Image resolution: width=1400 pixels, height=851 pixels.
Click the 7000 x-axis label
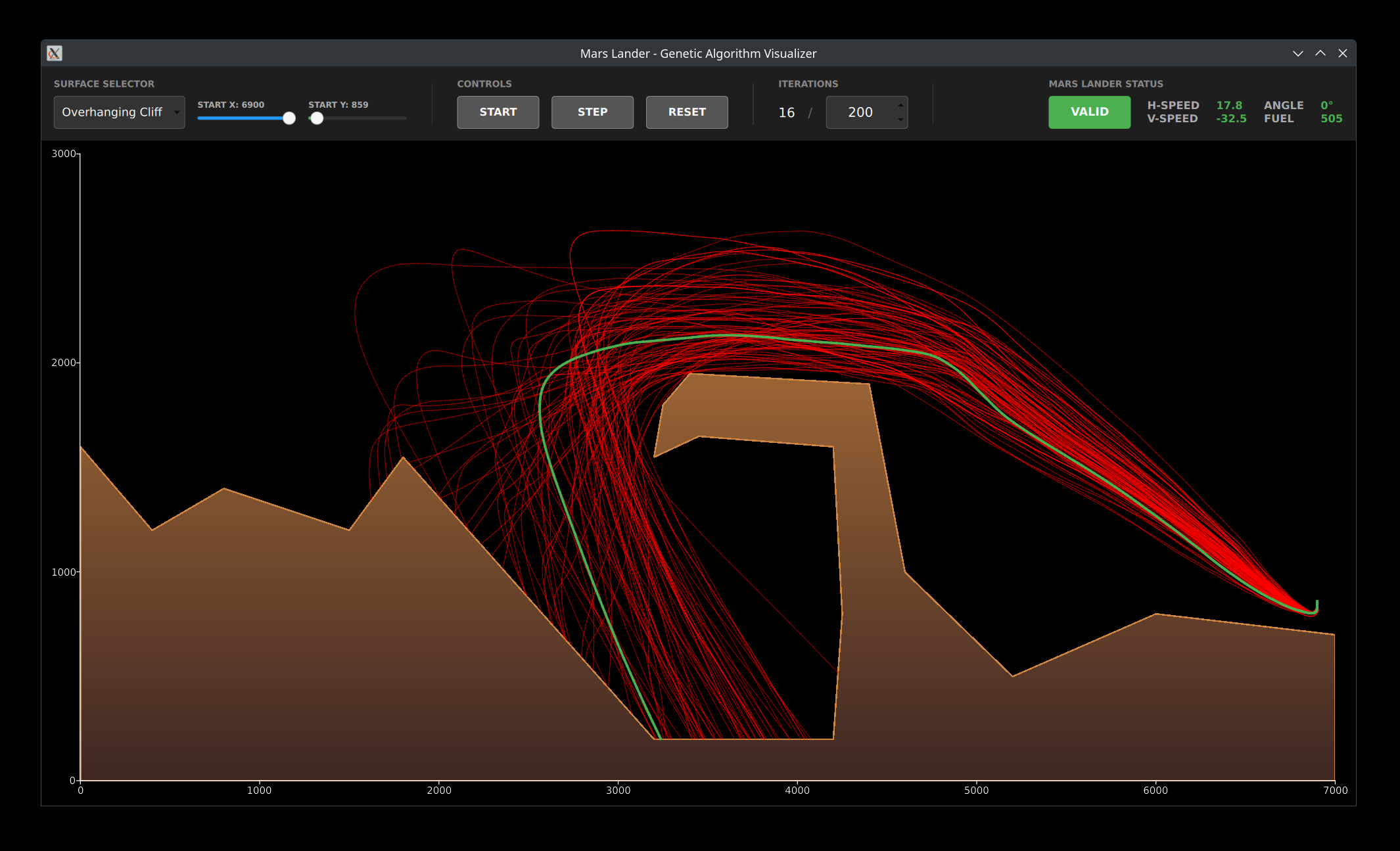(x=1335, y=791)
